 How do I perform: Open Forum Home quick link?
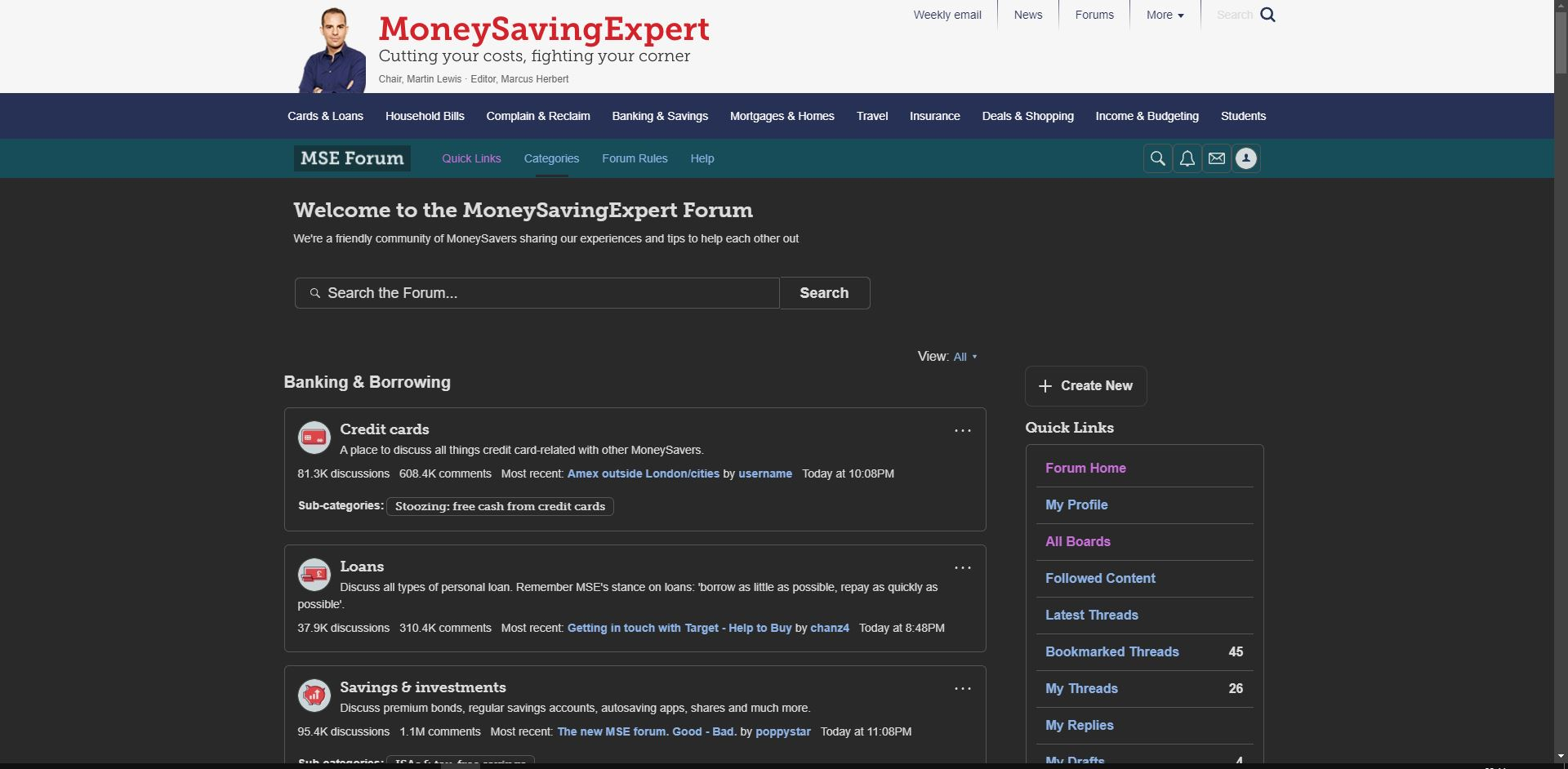(x=1085, y=468)
